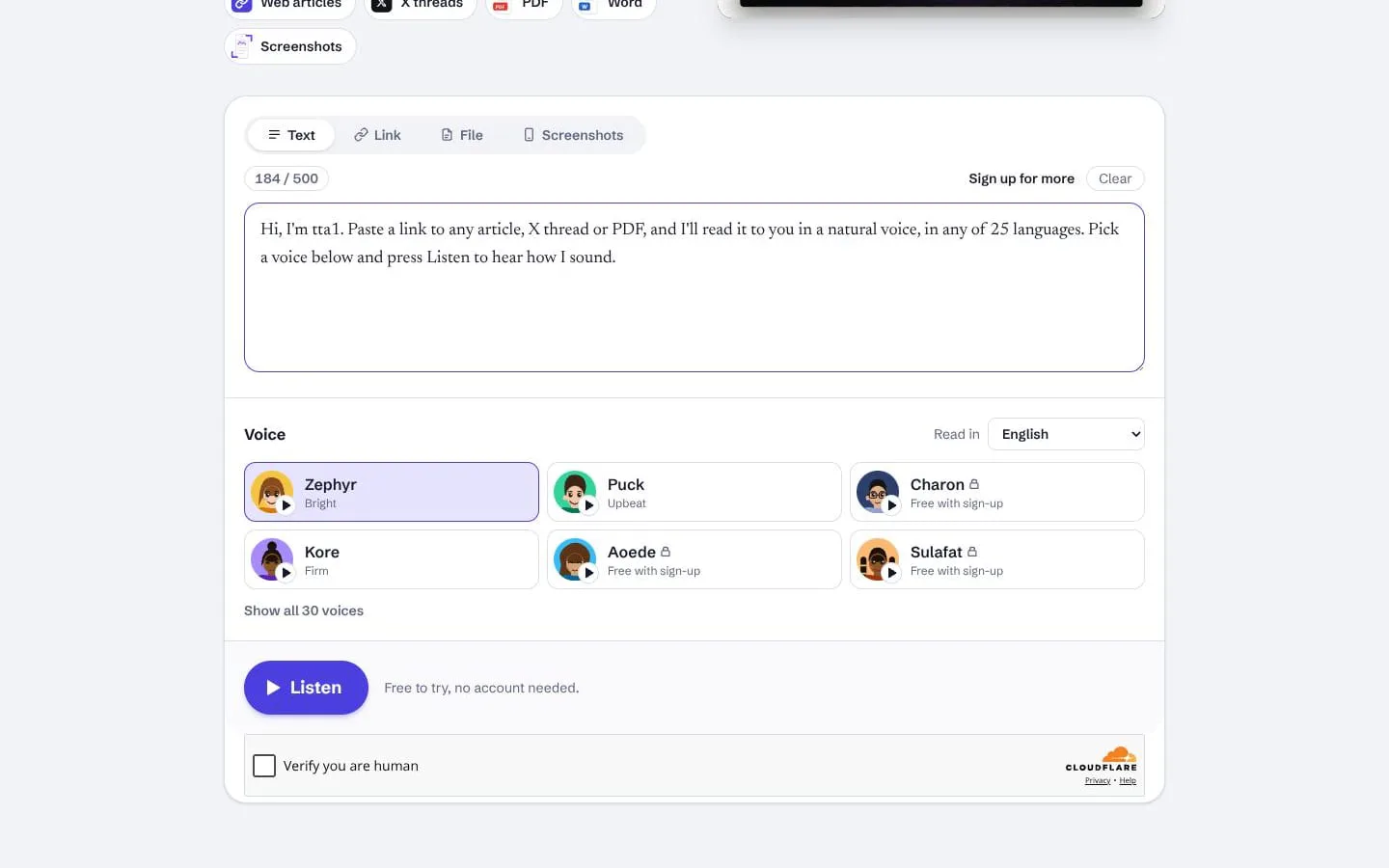Image resolution: width=1389 pixels, height=868 pixels.
Task: Switch to the File input tab
Action: tap(462, 135)
